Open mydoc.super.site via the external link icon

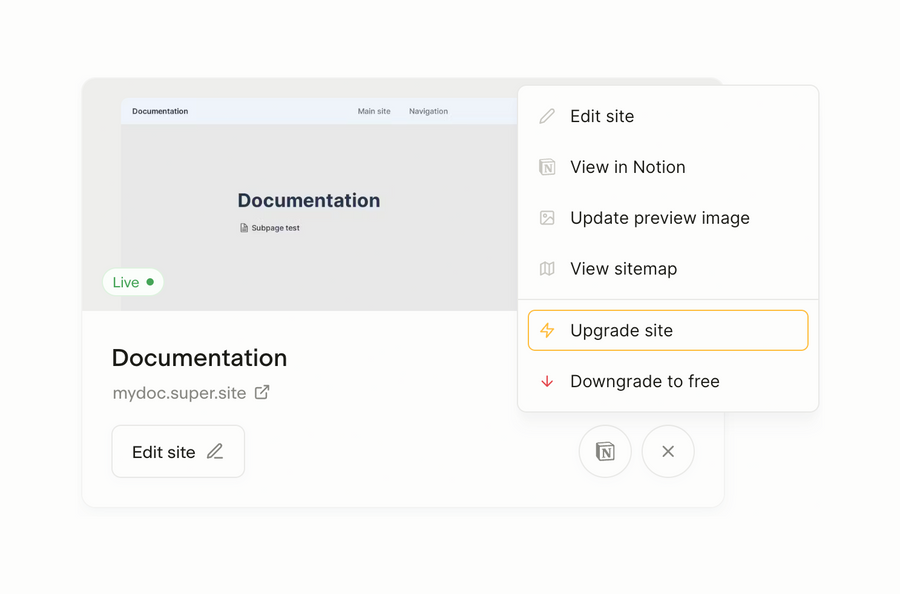coord(262,393)
